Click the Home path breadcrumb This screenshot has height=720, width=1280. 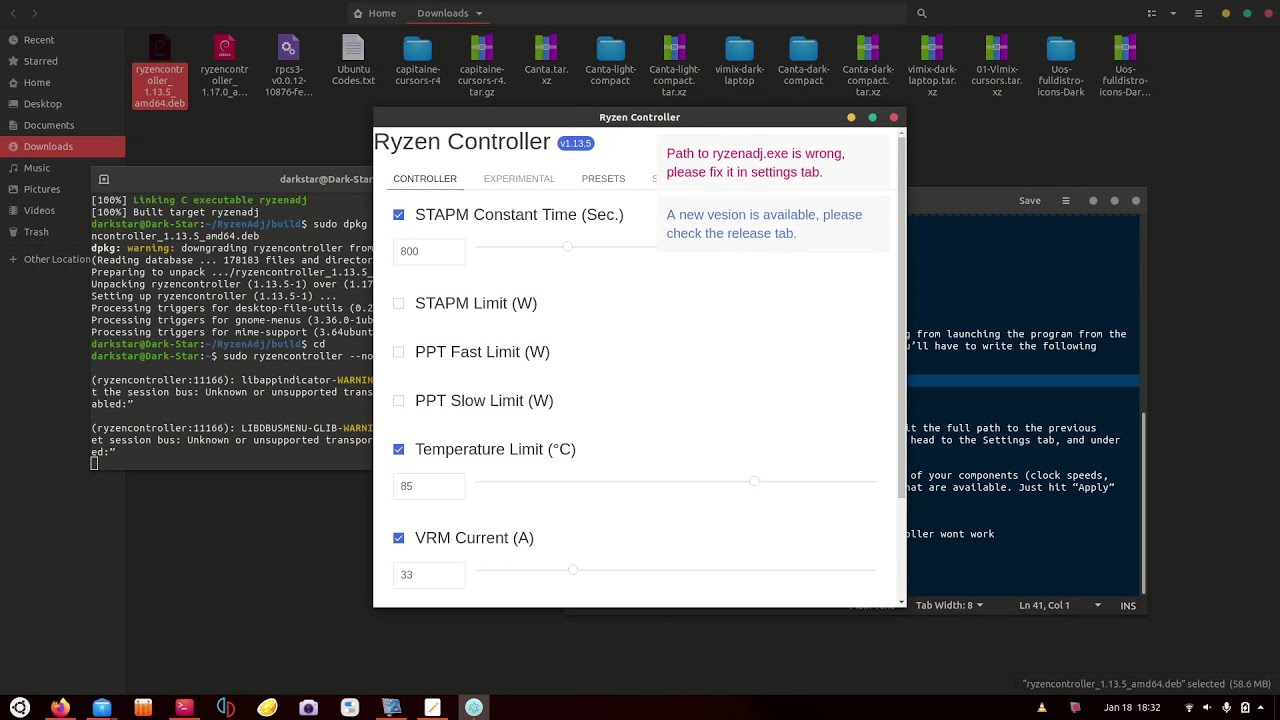point(375,13)
